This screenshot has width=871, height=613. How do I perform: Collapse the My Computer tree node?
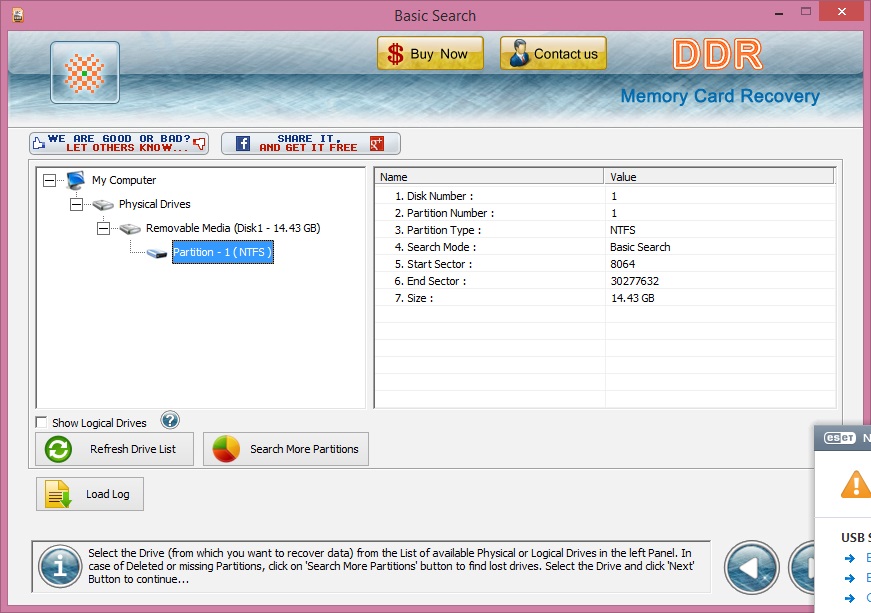50,180
